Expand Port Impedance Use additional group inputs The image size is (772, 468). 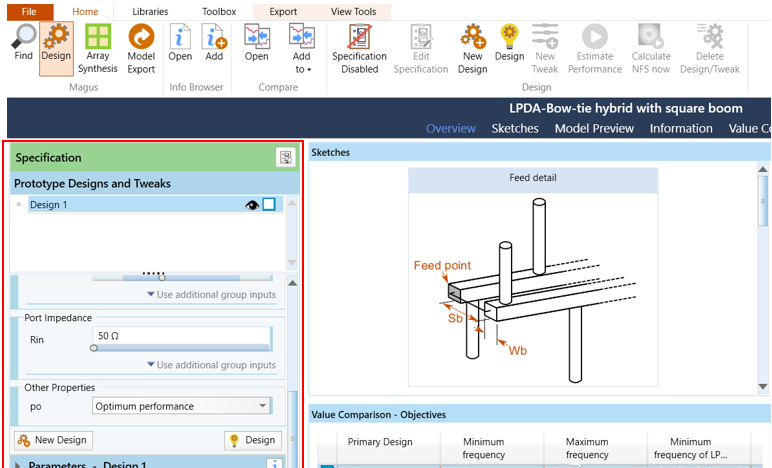tap(212, 365)
